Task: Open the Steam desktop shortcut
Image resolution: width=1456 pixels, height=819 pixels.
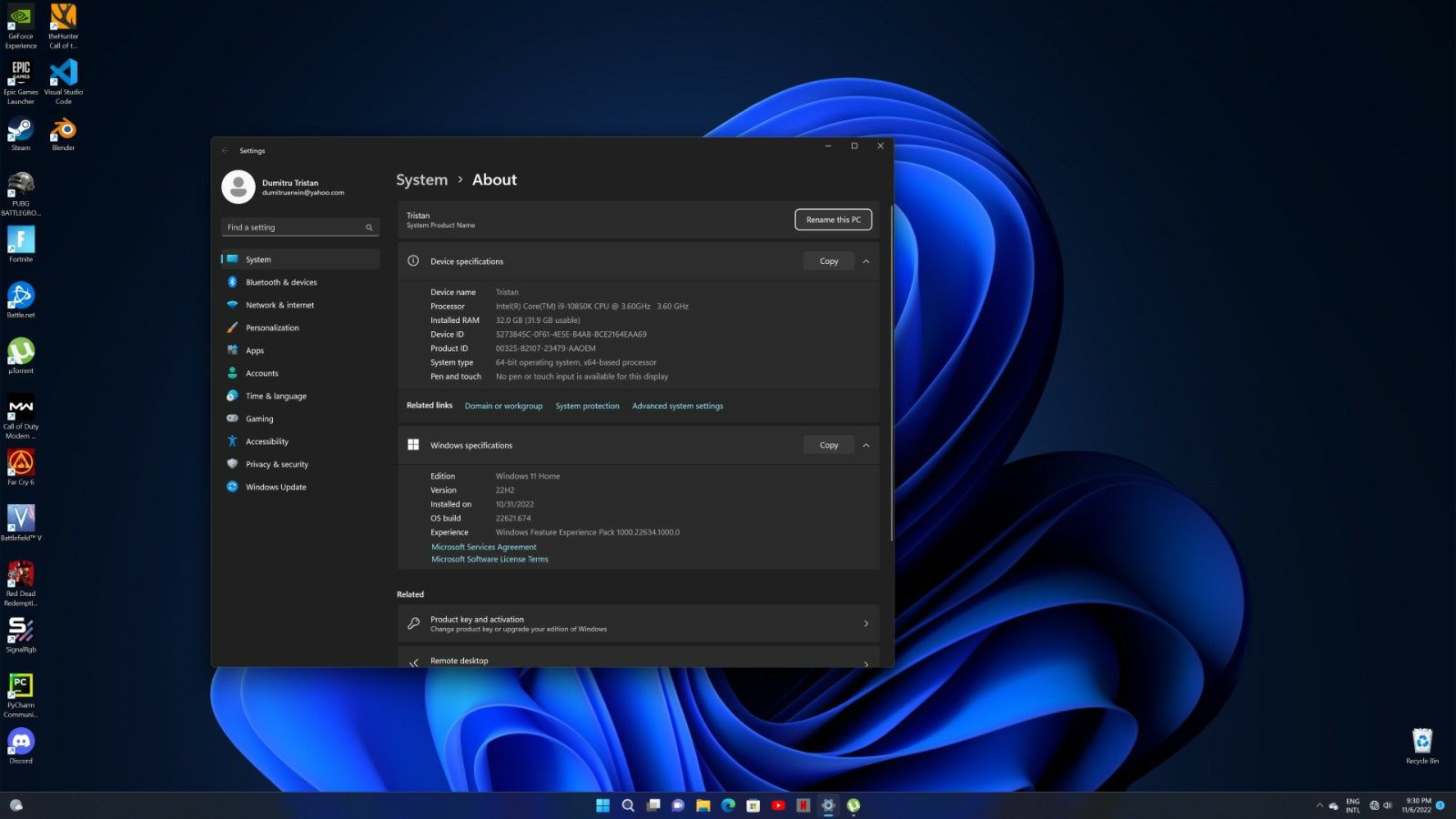Action: click(21, 134)
